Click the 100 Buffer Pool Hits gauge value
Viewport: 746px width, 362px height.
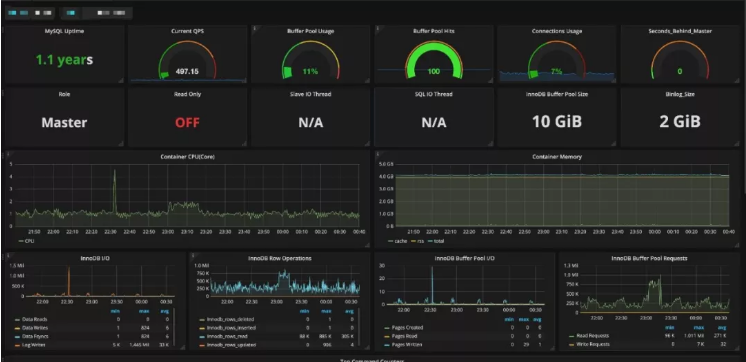(x=433, y=72)
